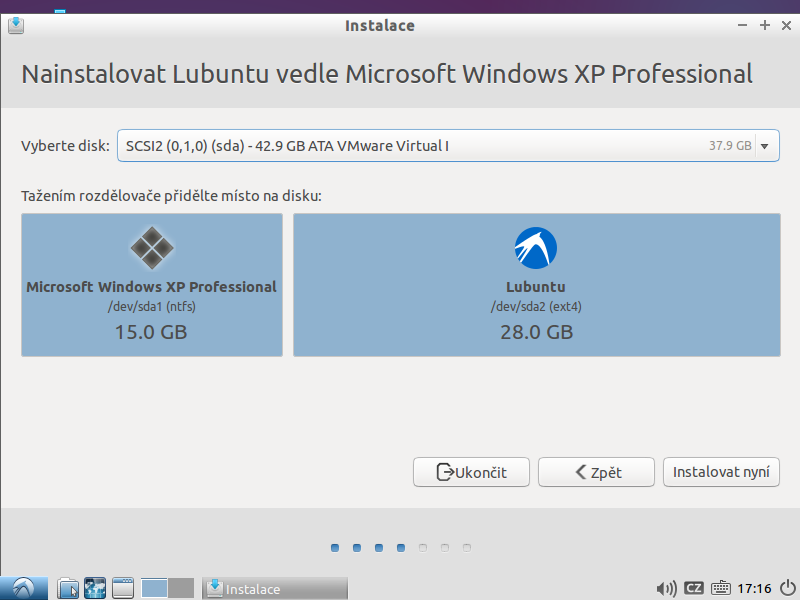Minimize the Instalace window

(x=742, y=25)
